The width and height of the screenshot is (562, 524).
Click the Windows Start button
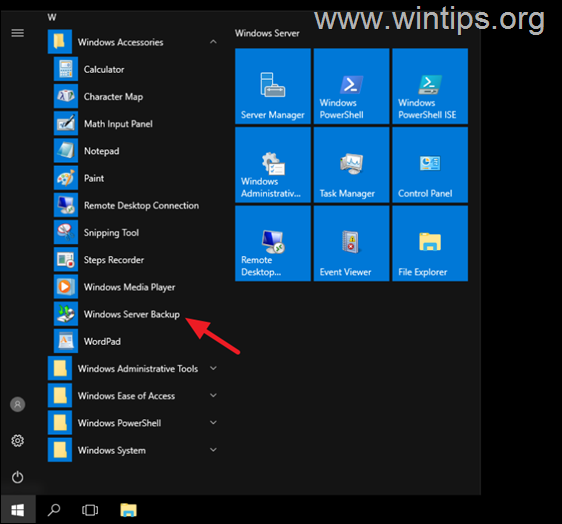(x=18, y=510)
